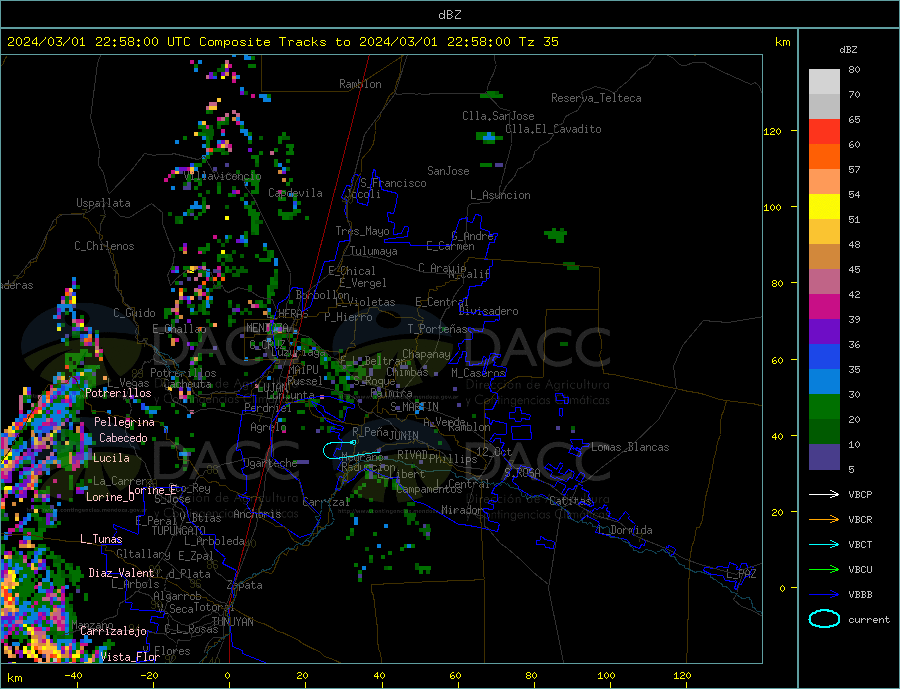This screenshot has height=689, width=900.
Task: Click the TUNUYAN place label
Action: click(x=232, y=622)
